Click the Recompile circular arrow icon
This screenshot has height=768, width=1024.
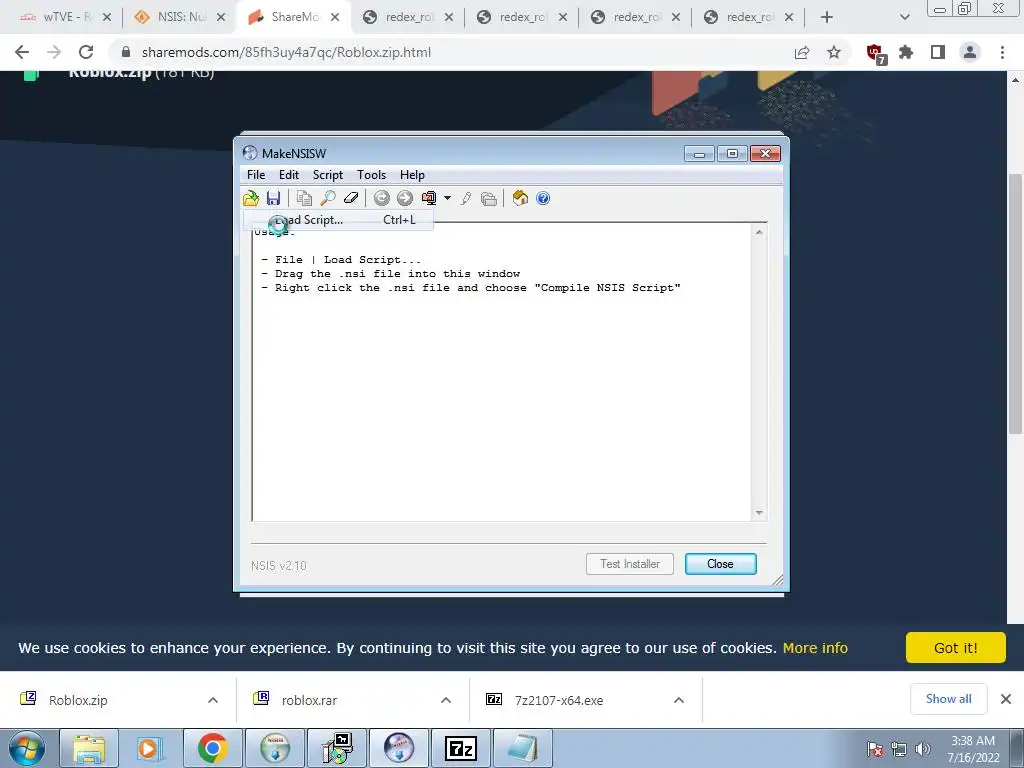(x=381, y=198)
